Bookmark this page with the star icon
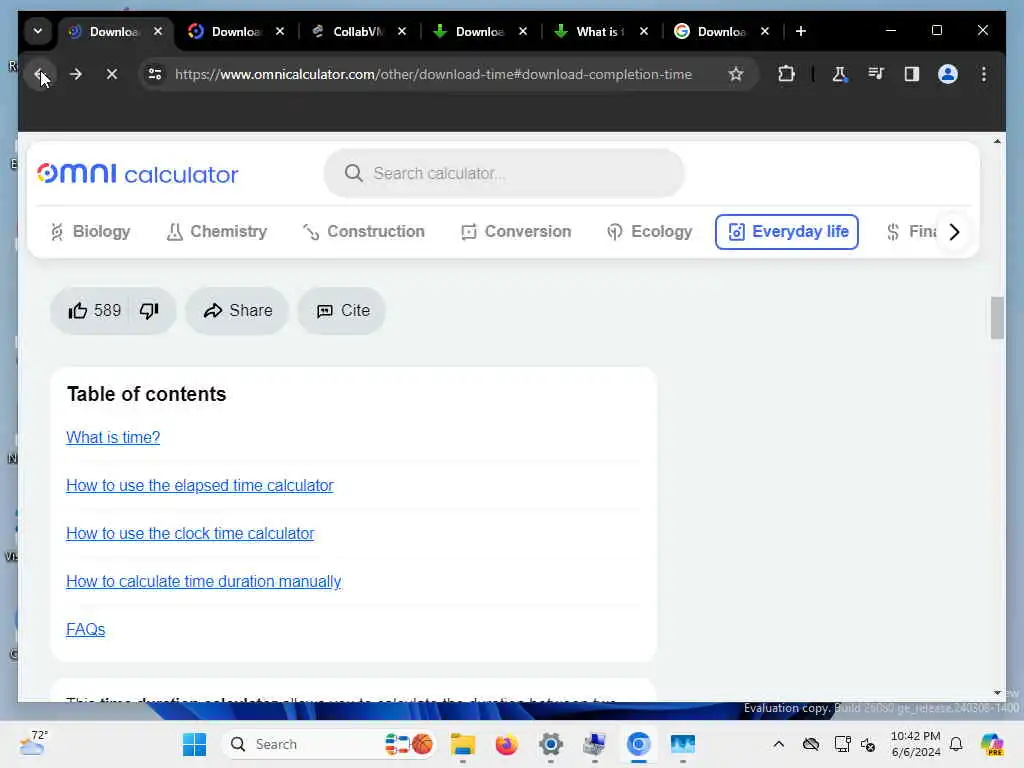 click(736, 74)
